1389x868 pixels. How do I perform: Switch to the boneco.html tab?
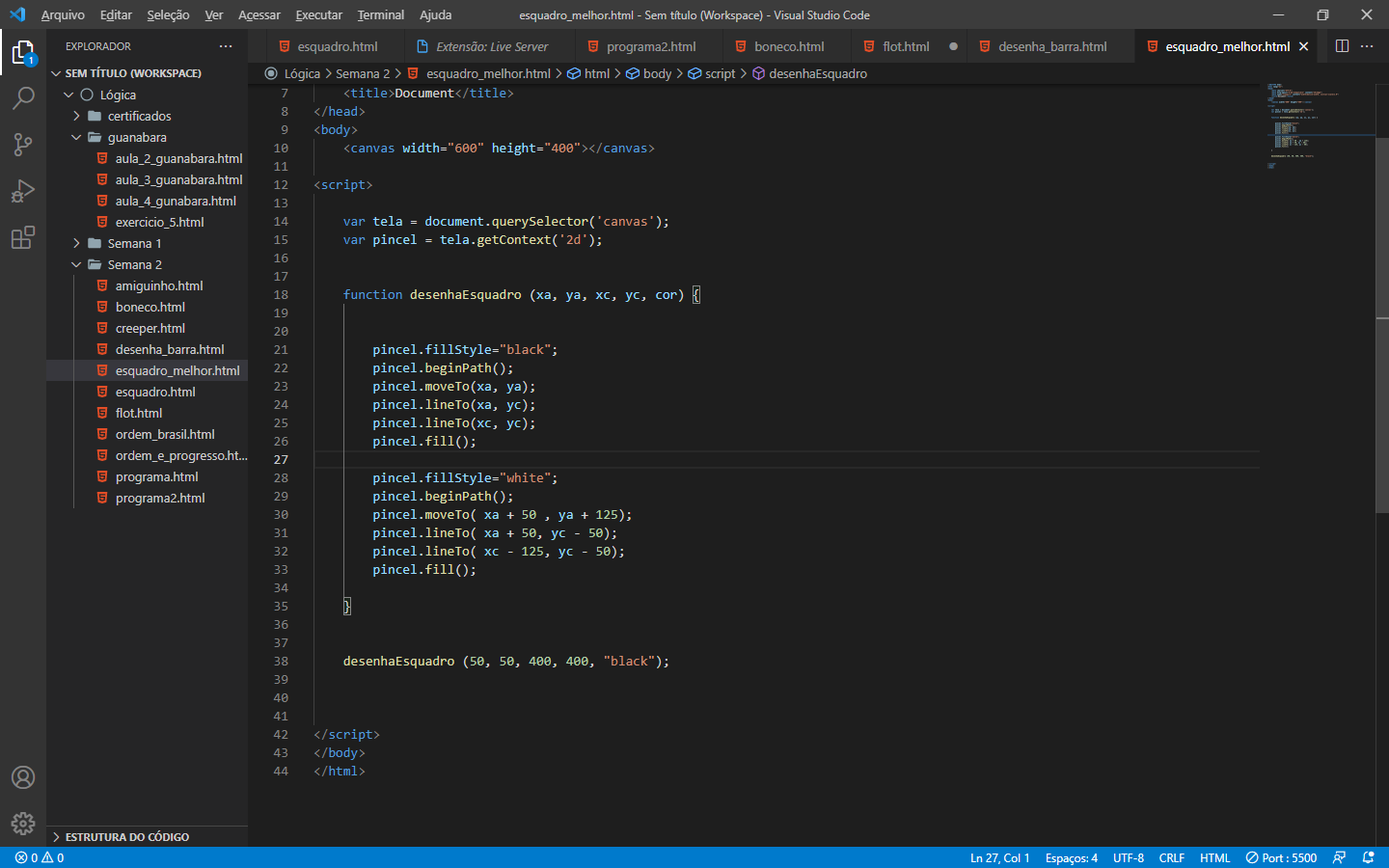pos(789,46)
